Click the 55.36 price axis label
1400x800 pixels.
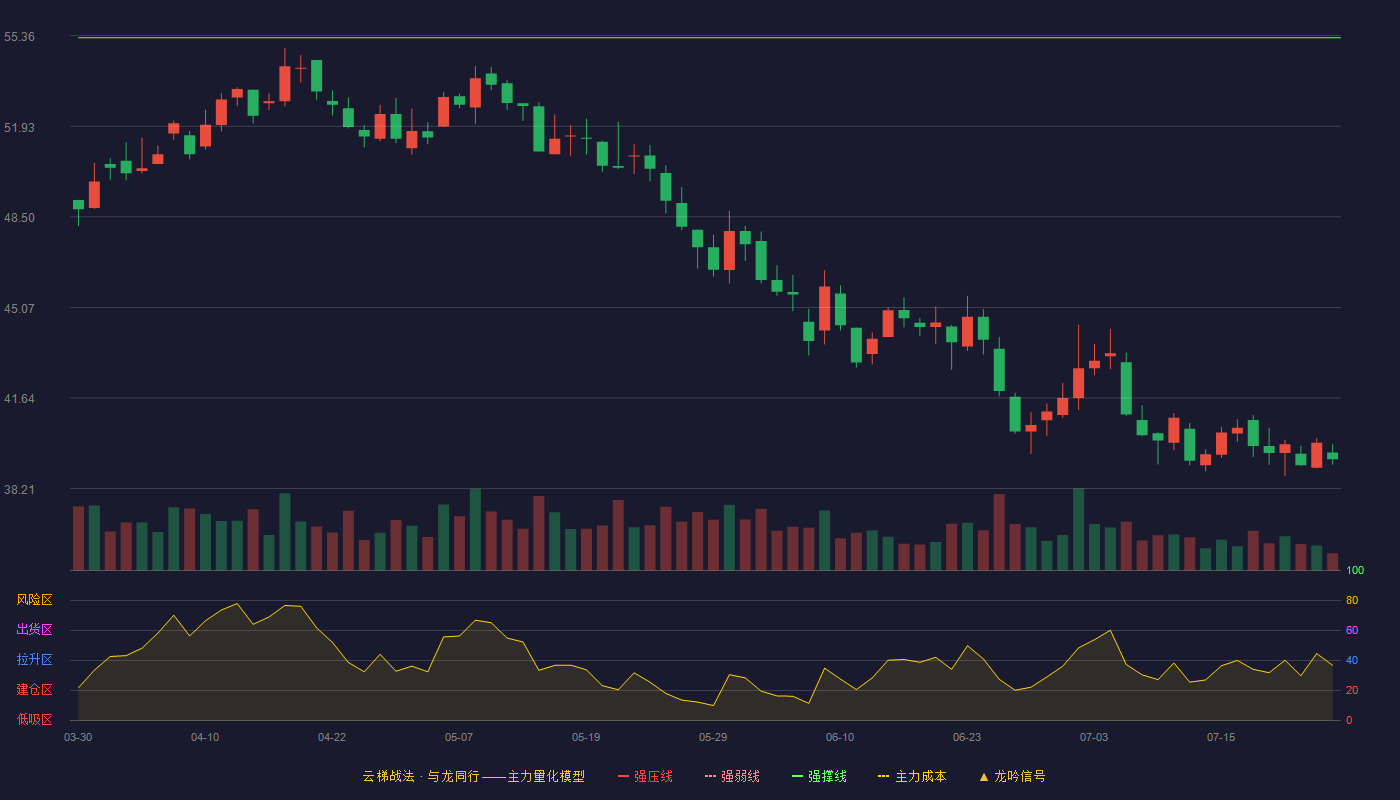coord(19,37)
